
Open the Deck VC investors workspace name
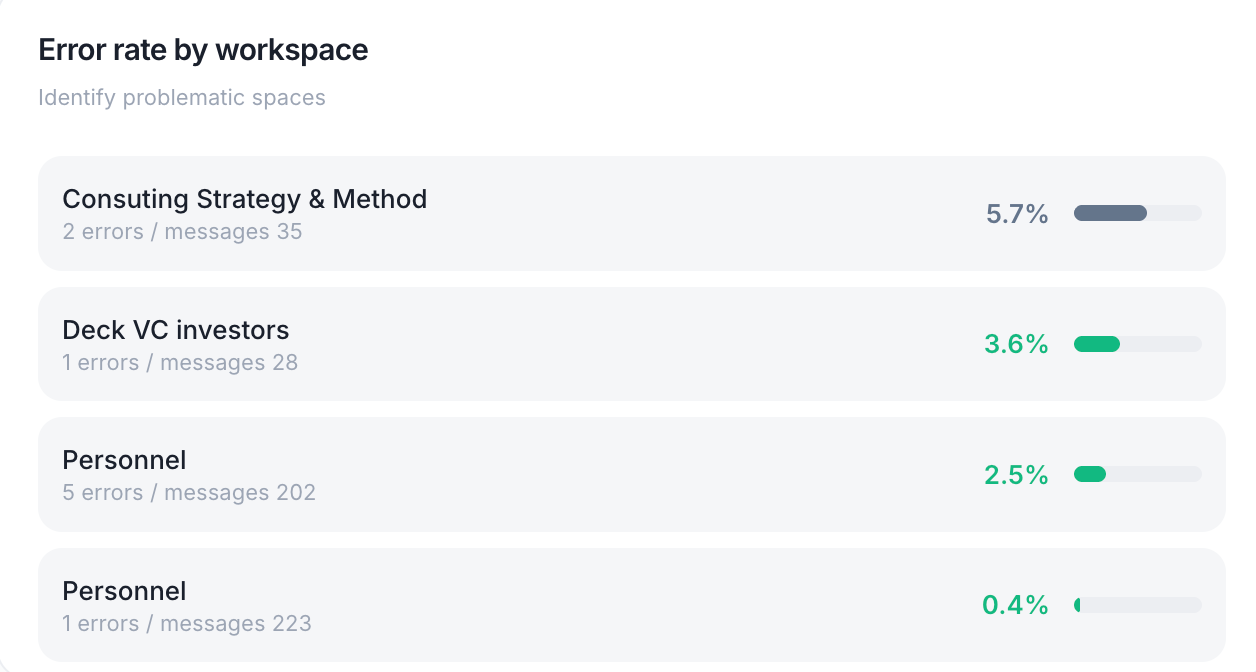tap(175, 330)
